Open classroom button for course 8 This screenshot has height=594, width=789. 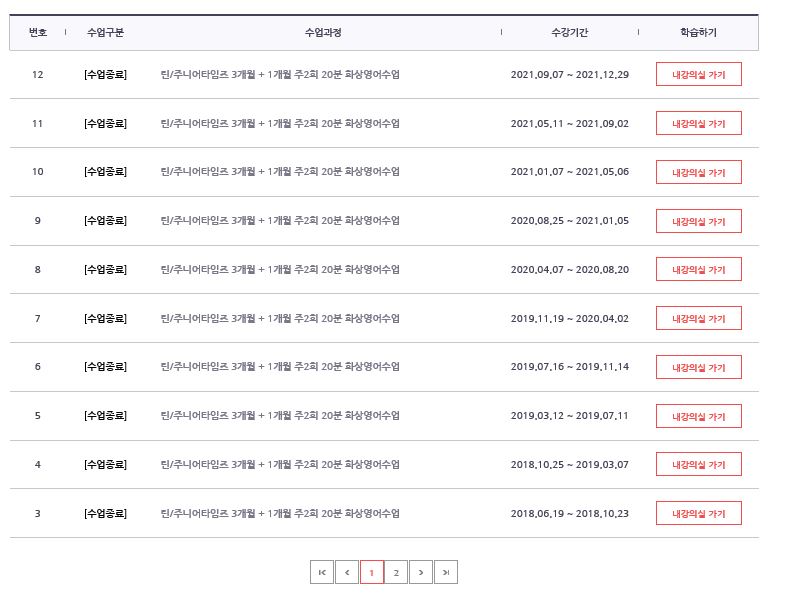698,269
